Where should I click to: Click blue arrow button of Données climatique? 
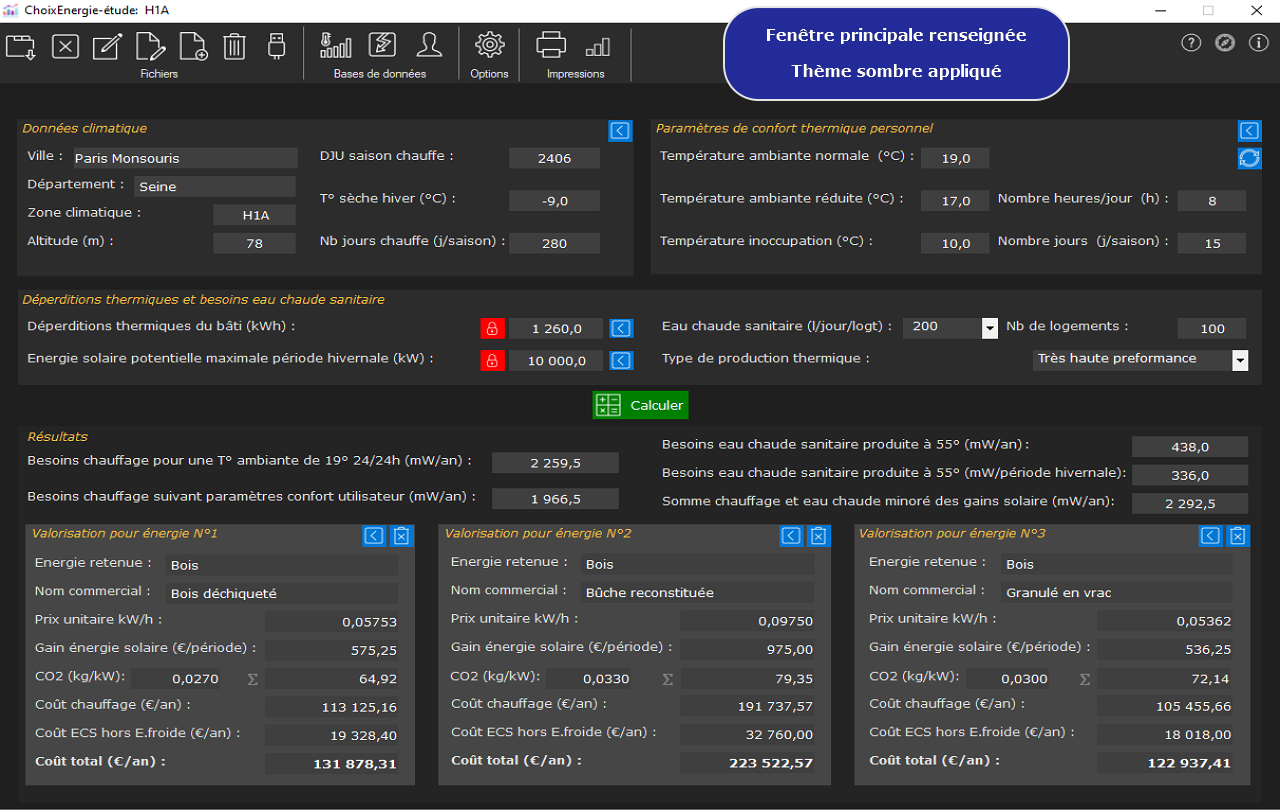[x=620, y=131]
